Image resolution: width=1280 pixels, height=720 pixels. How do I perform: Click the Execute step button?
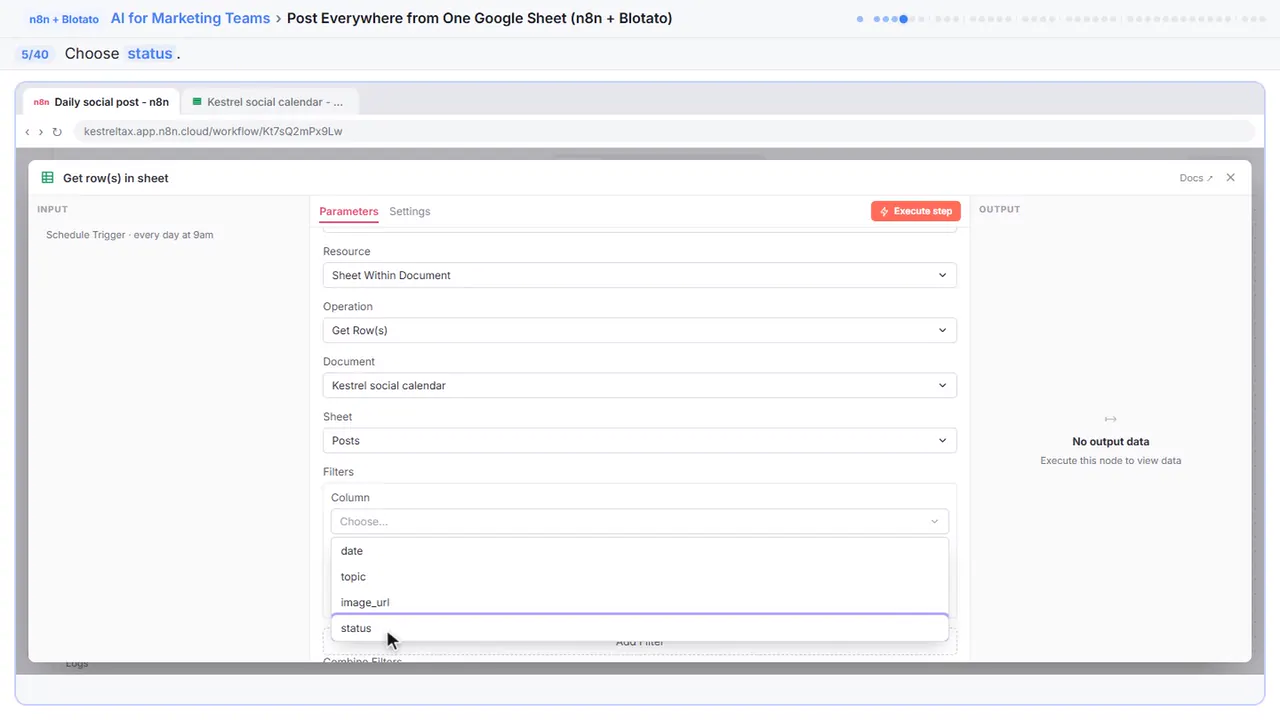[916, 211]
